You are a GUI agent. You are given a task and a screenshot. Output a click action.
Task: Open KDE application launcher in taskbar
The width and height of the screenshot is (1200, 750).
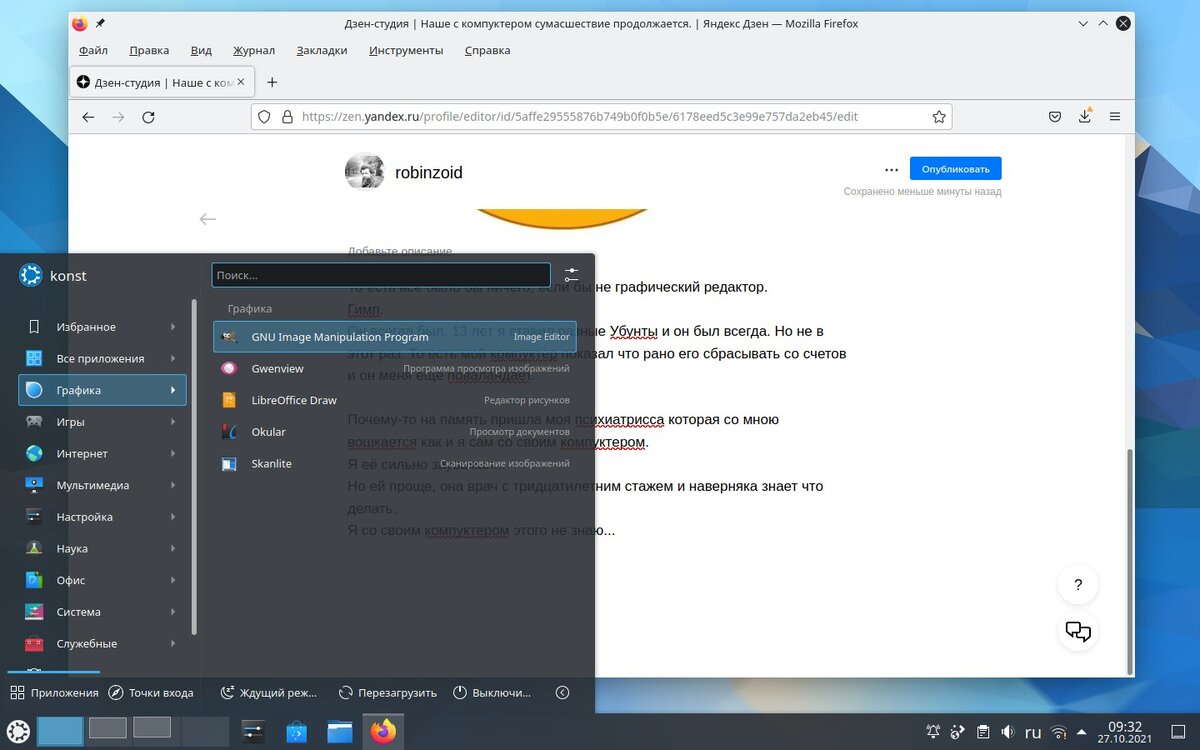coord(18,731)
